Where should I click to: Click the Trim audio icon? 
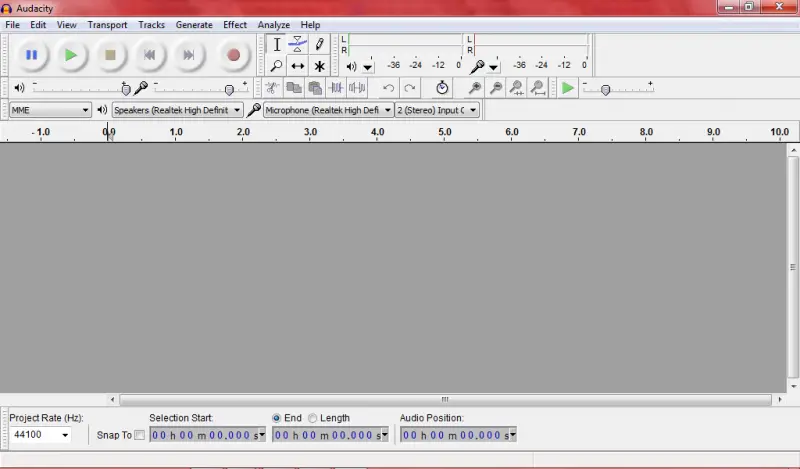pyautogui.click(x=336, y=88)
